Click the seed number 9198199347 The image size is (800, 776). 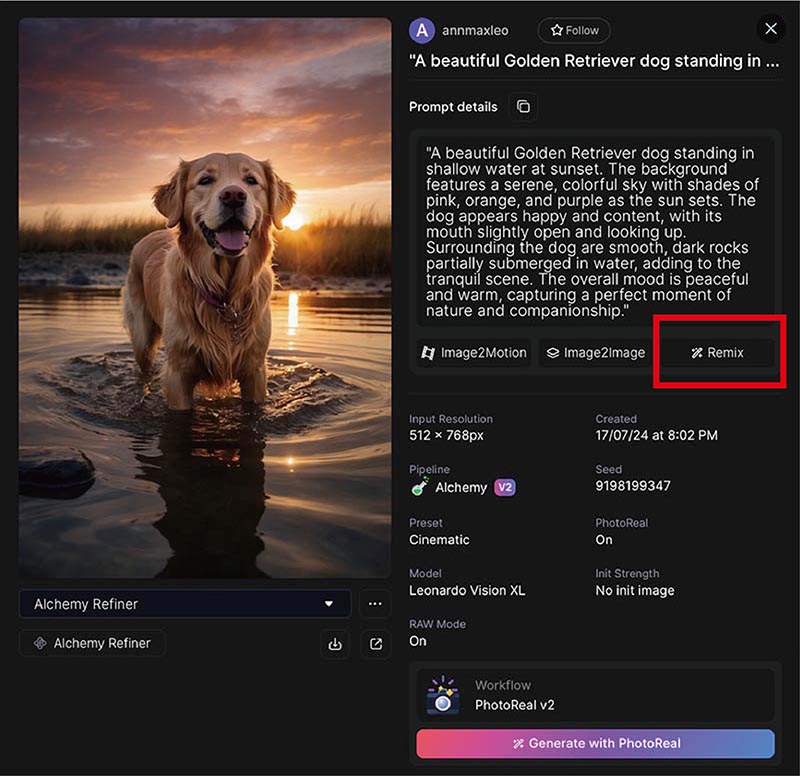click(633, 486)
